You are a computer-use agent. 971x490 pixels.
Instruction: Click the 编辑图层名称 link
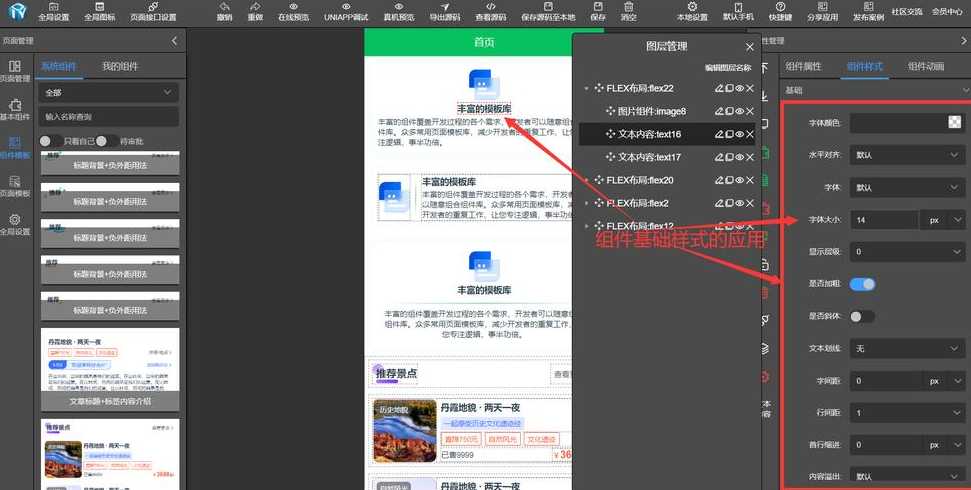tap(728, 68)
